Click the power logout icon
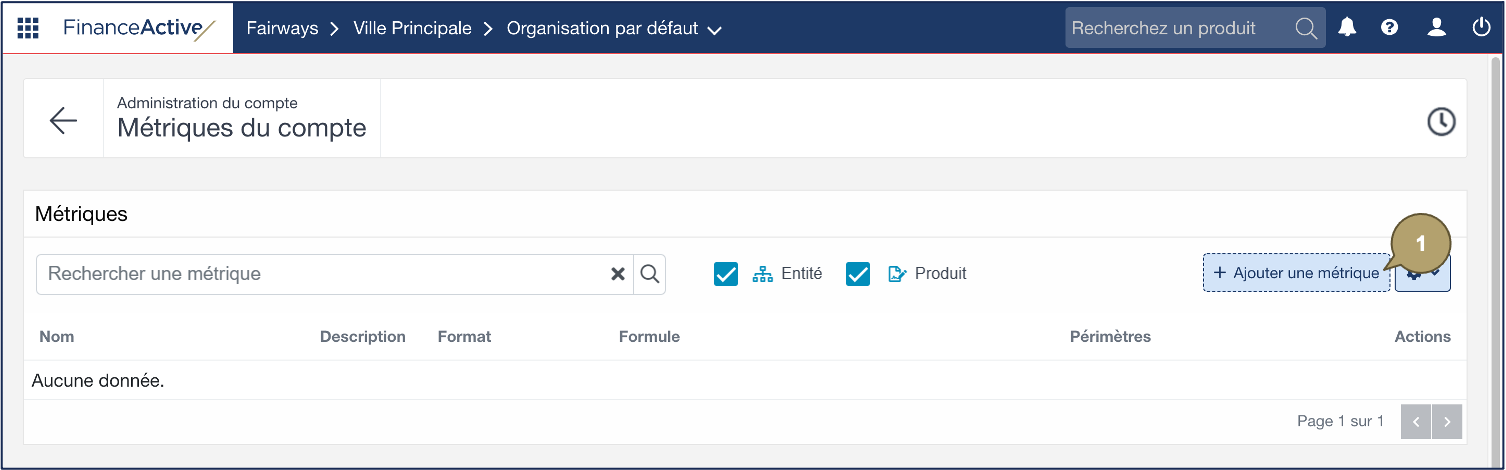Image resolution: width=1506 pixels, height=470 pixels. point(1482,28)
